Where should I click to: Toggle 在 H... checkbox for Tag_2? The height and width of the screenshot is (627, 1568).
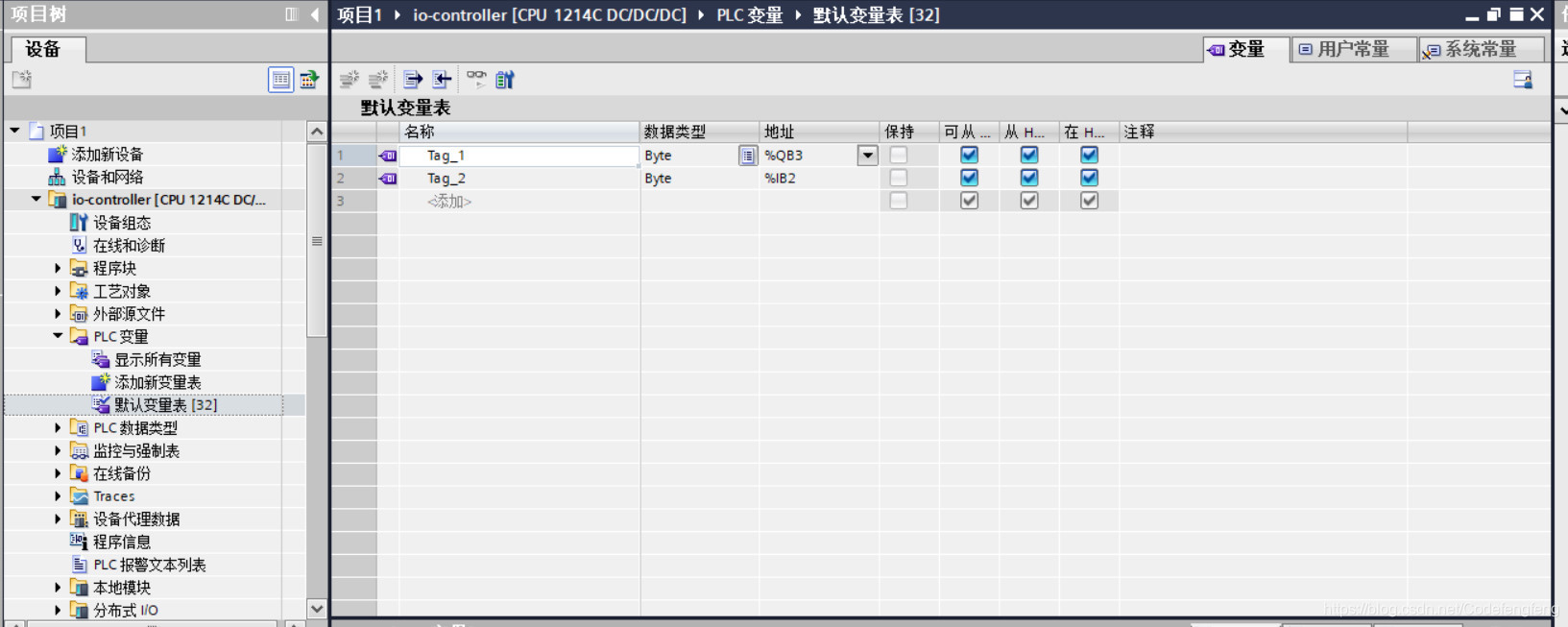tap(1089, 178)
